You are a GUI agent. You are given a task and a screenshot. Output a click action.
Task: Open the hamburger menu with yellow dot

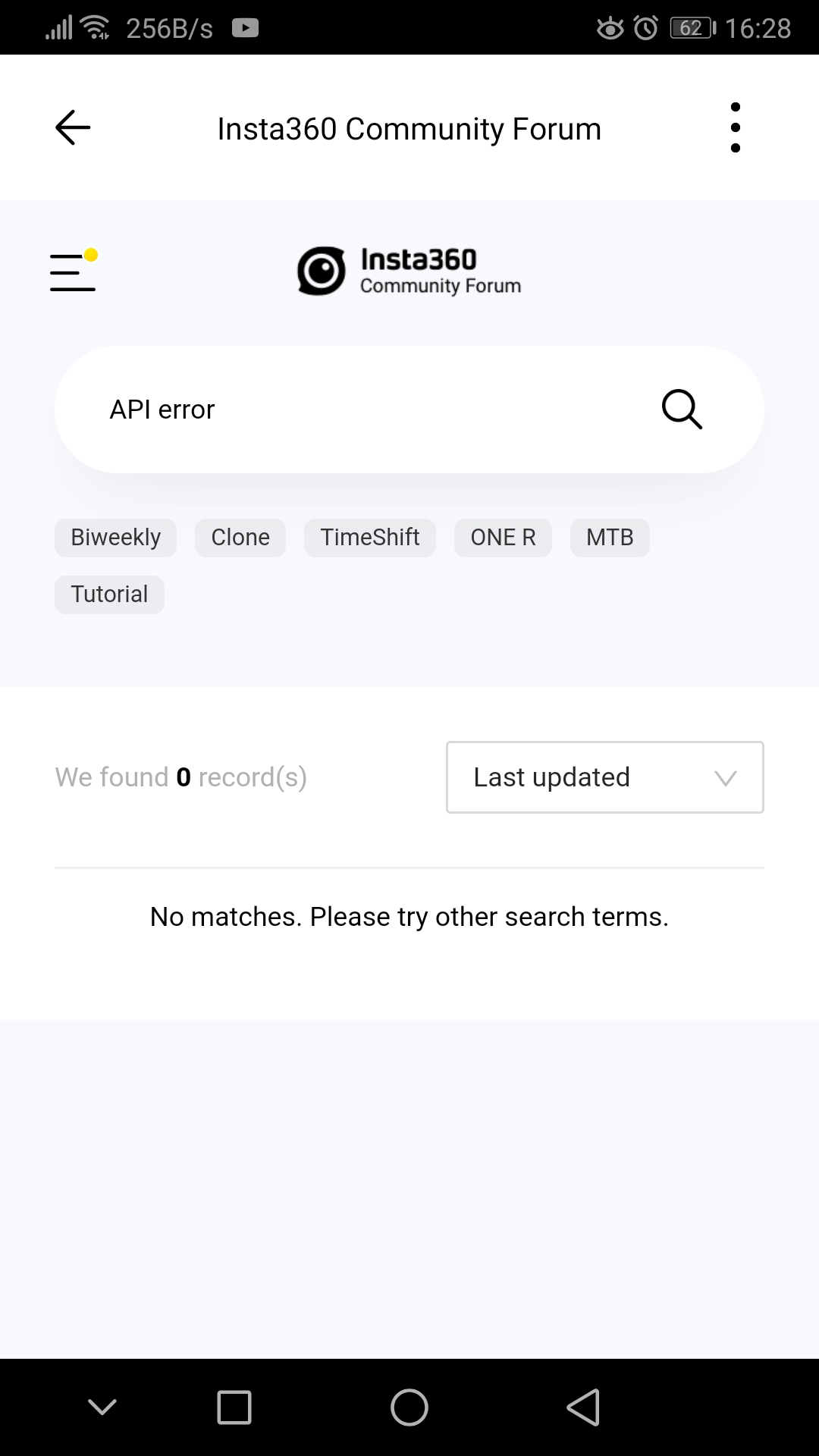(x=74, y=270)
